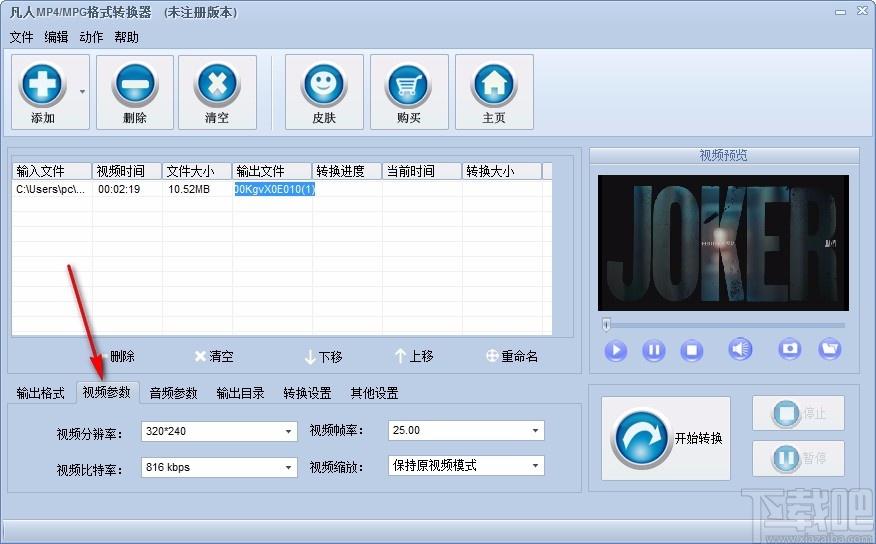This screenshot has height=544, width=876.
Task: Click the 清空 button below the file list
Action: tap(214, 356)
